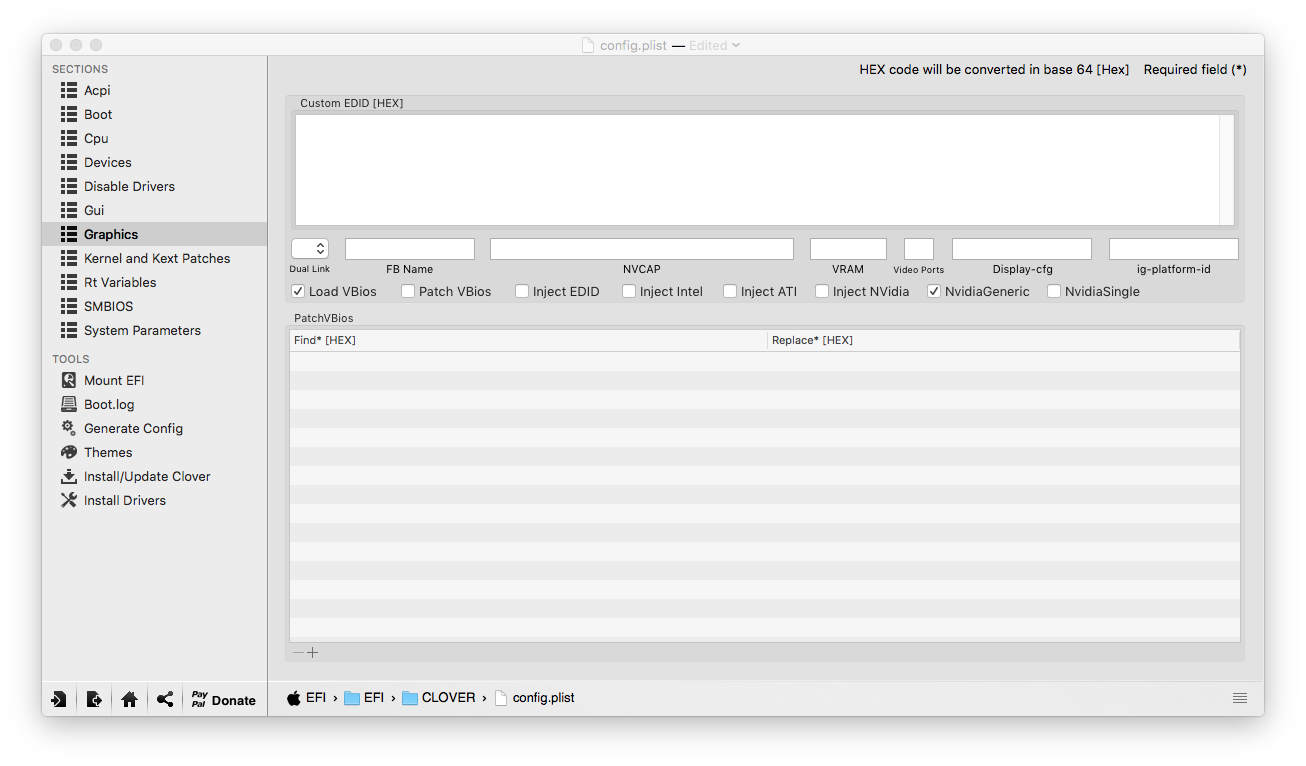The height and width of the screenshot is (766, 1306).
Task: Click the Video Ports input field
Action: pos(919,249)
